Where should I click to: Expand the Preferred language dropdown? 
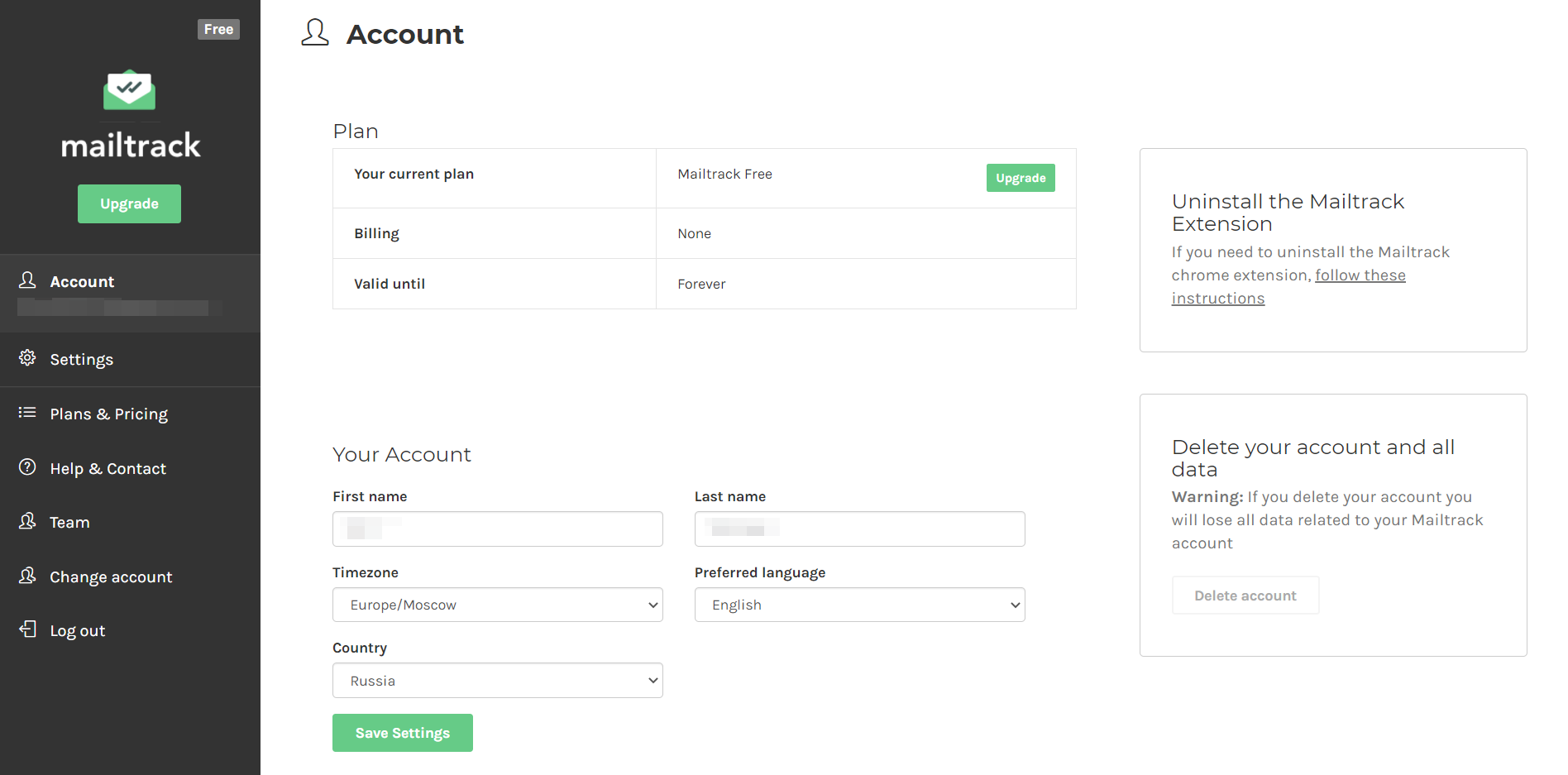859,605
